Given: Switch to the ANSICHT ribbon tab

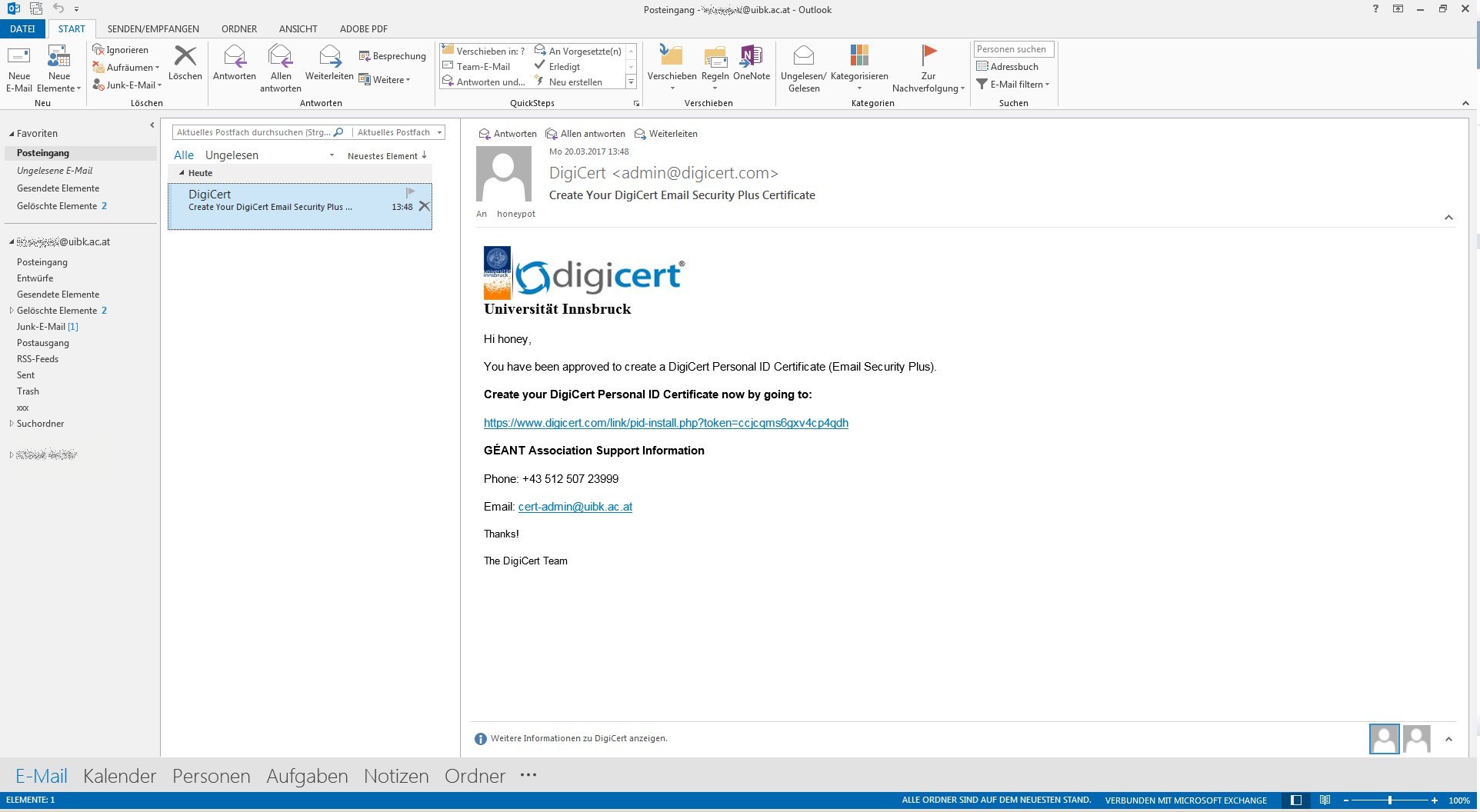Looking at the screenshot, I should click(x=298, y=28).
